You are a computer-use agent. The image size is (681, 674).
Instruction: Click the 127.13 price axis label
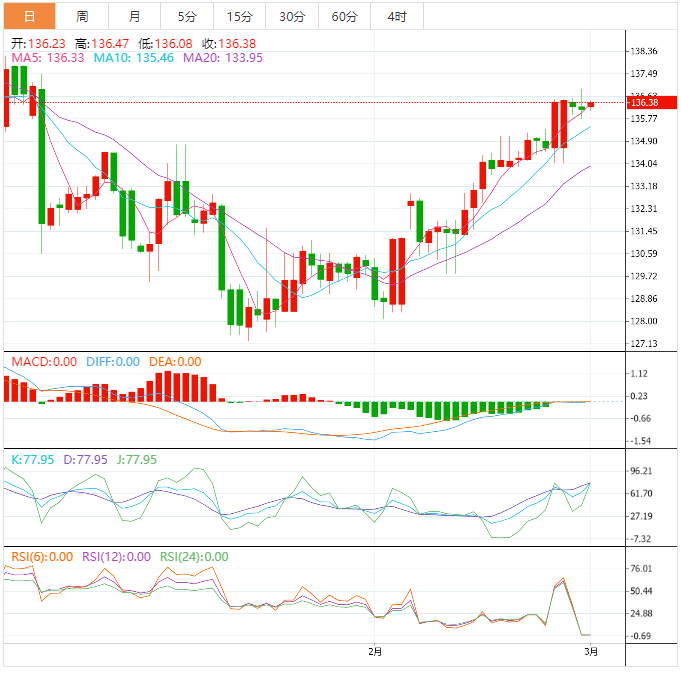[644, 344]
